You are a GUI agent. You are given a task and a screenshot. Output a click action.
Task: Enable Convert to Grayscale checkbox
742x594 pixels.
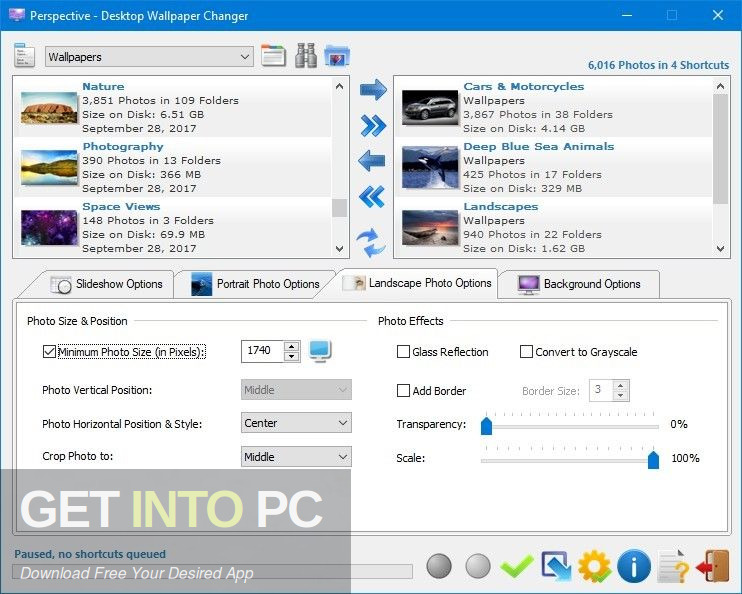tap(526, 352)
